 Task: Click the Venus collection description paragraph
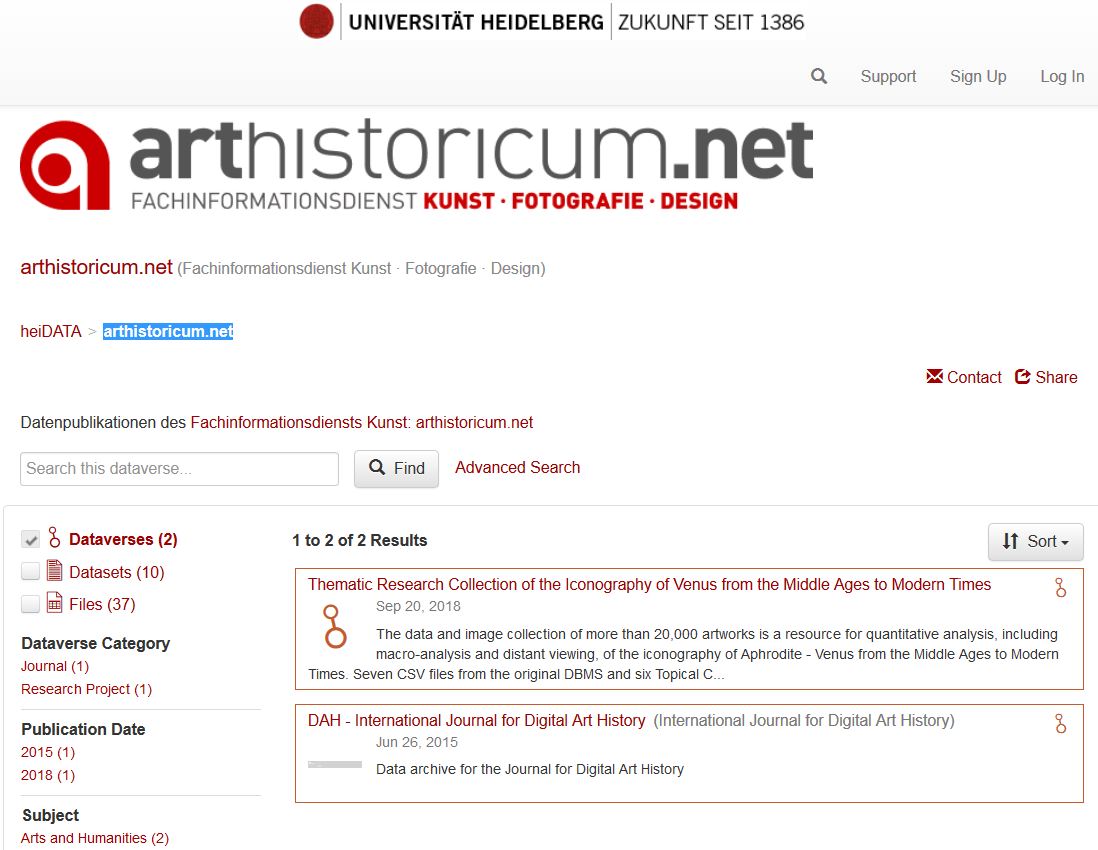pos(683,654)
